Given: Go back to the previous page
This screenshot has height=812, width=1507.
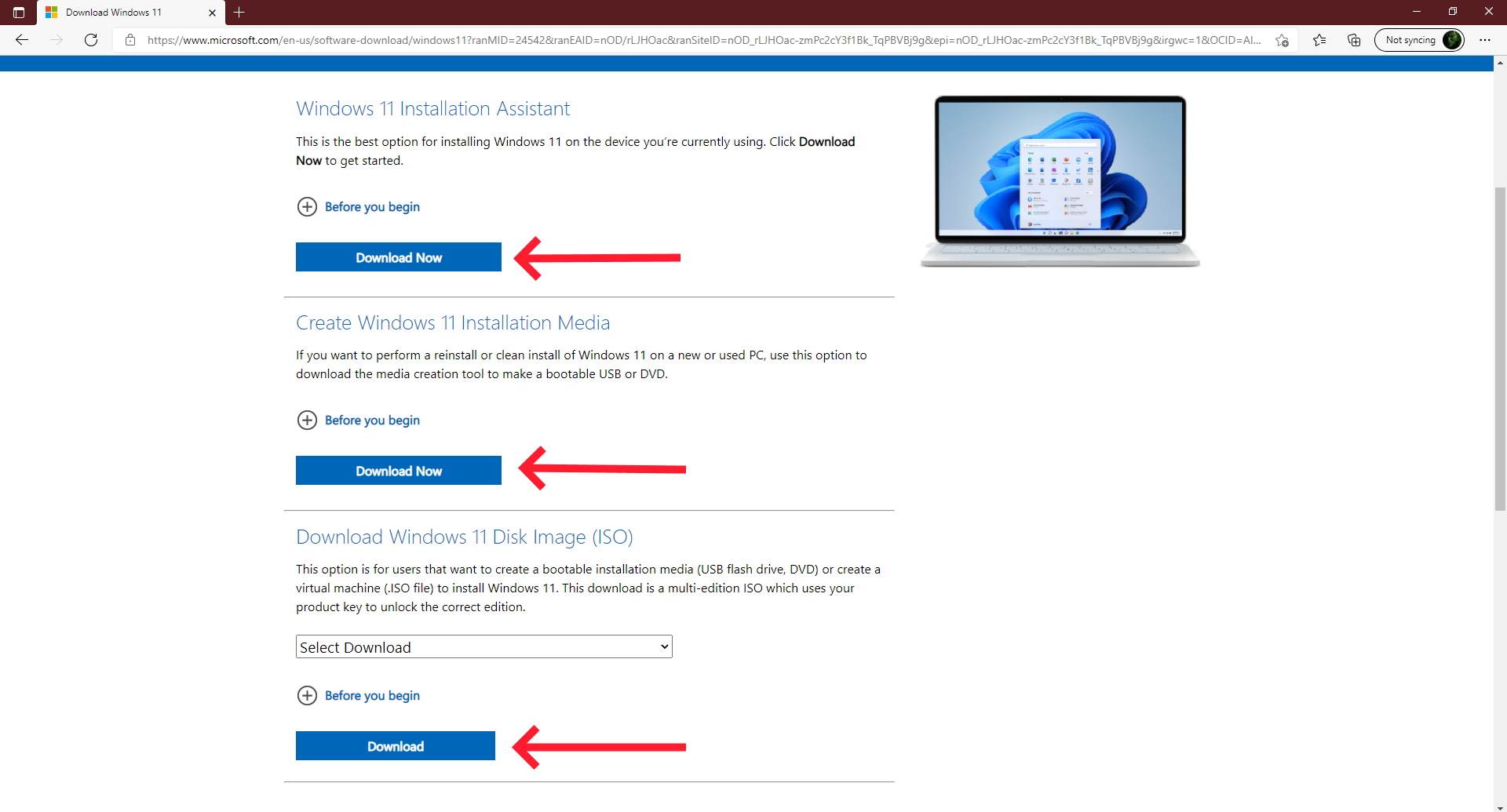Looking at the screenshot, I should point(22,39).
